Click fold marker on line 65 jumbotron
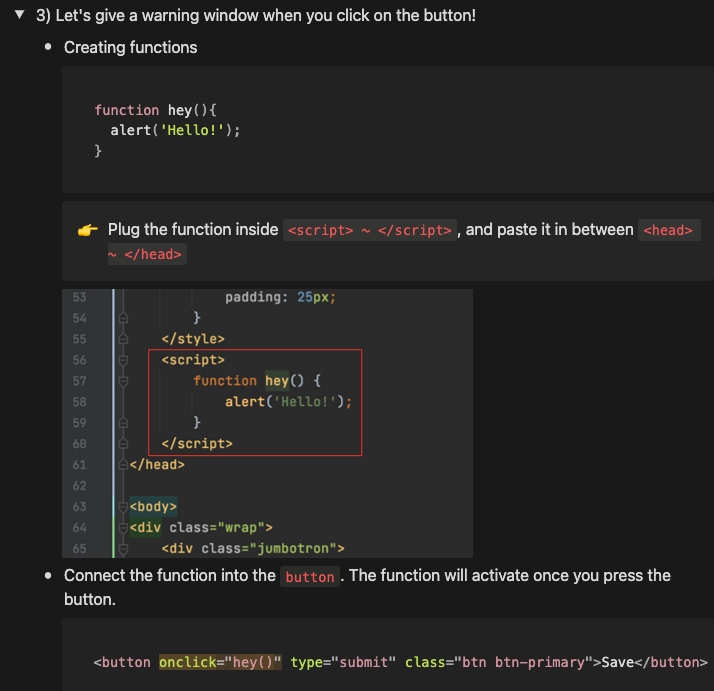 pos(123,548)
